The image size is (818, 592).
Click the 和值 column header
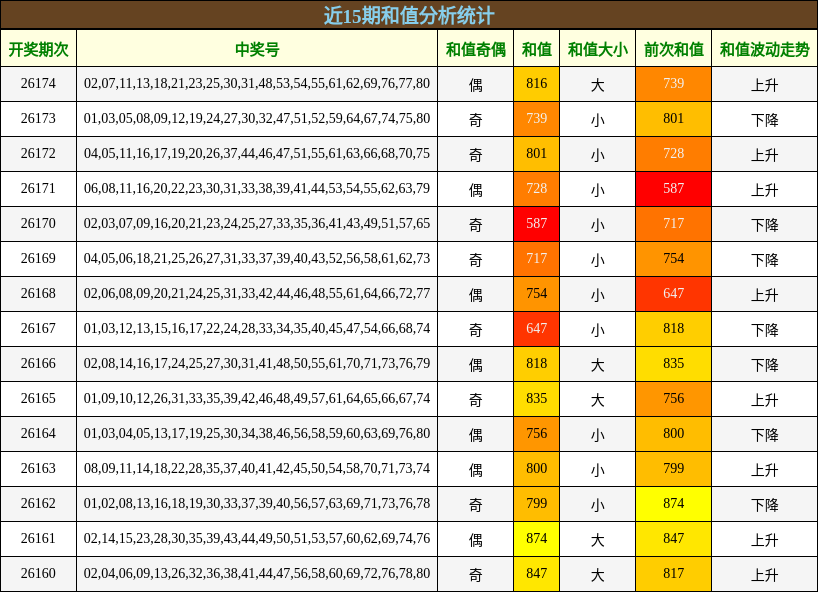[x=537, y=49]
